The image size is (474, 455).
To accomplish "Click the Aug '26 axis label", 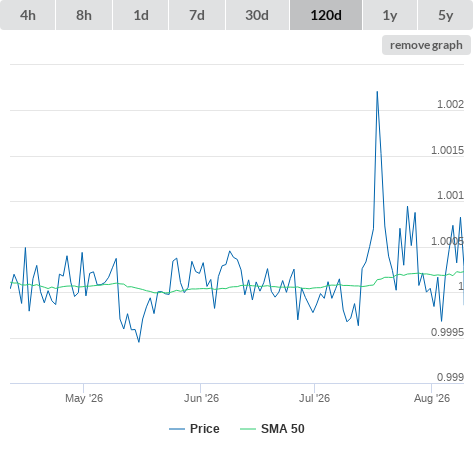I will (x=432, y=398).
